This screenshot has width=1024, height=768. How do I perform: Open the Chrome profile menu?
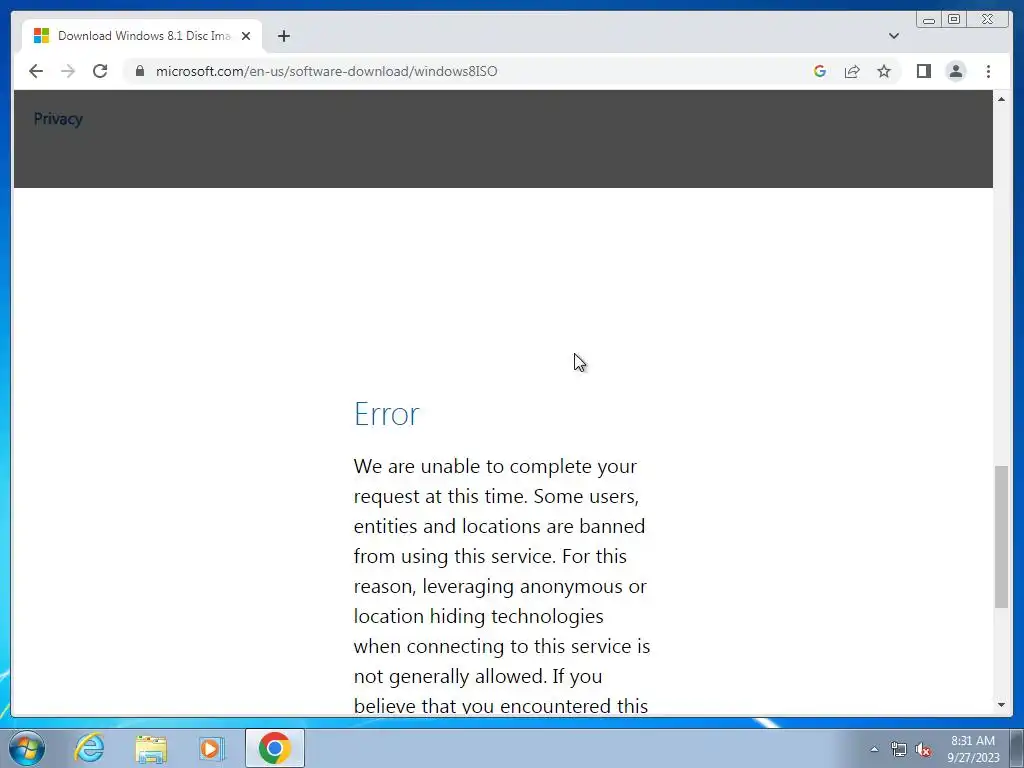955,71
